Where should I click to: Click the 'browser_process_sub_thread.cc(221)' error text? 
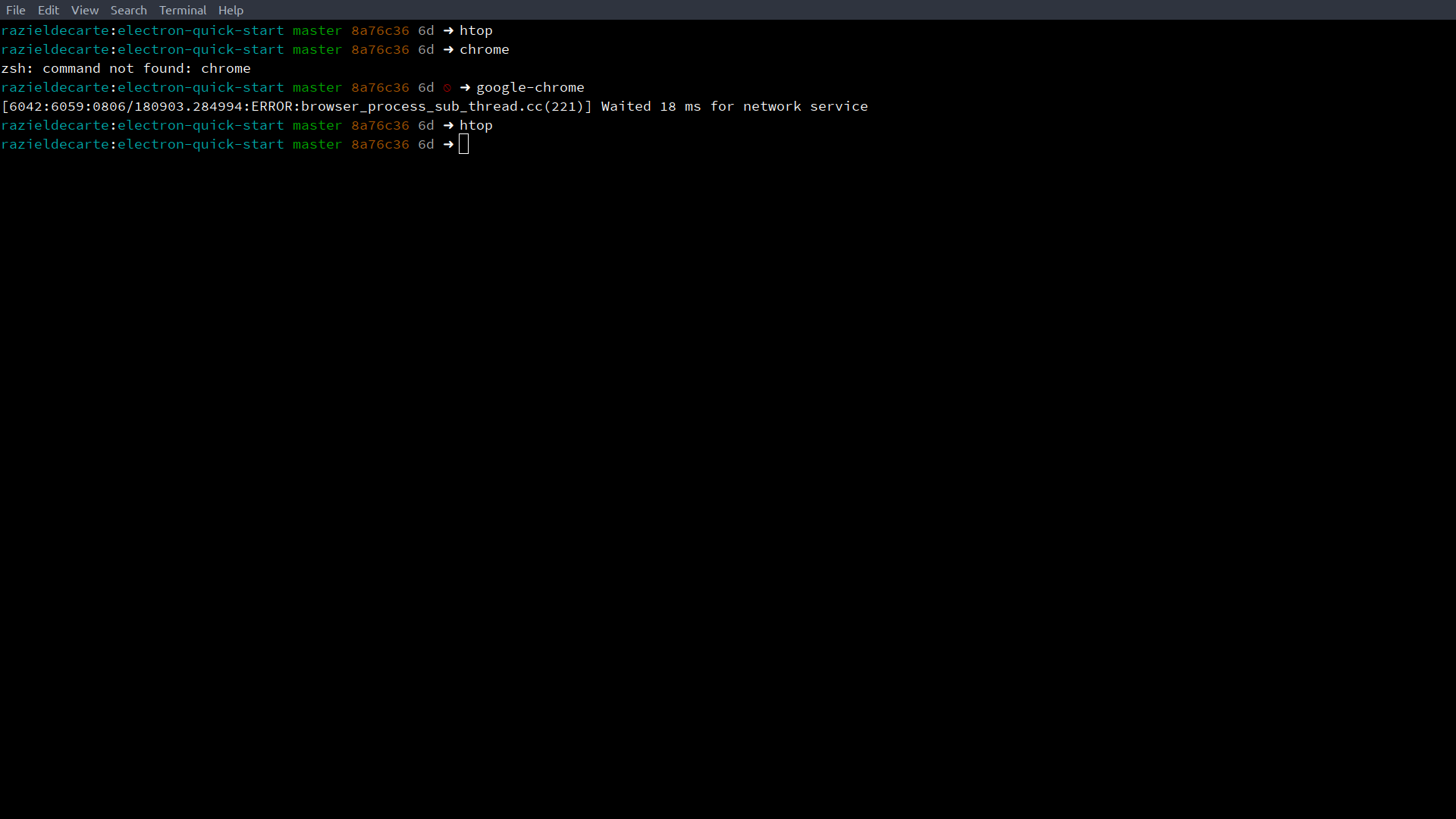tap(442, 106)
